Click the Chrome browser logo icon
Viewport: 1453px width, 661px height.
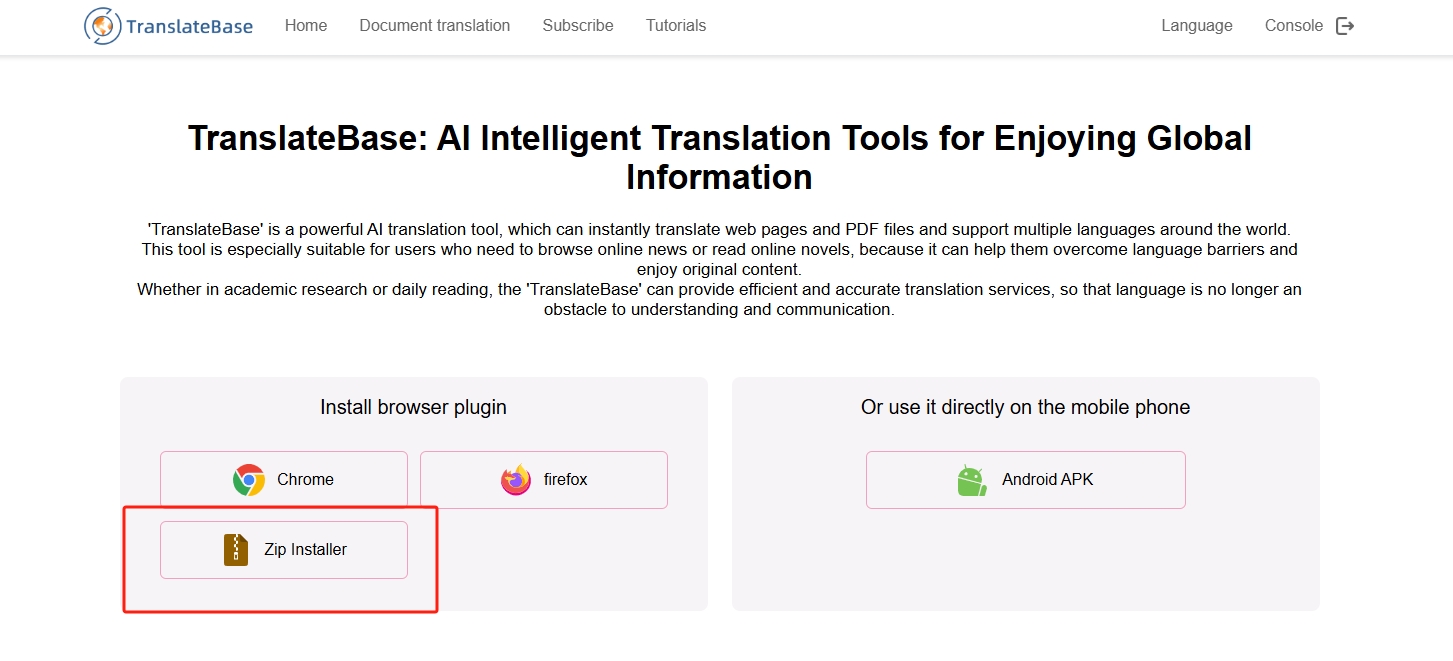click(249, 480)
